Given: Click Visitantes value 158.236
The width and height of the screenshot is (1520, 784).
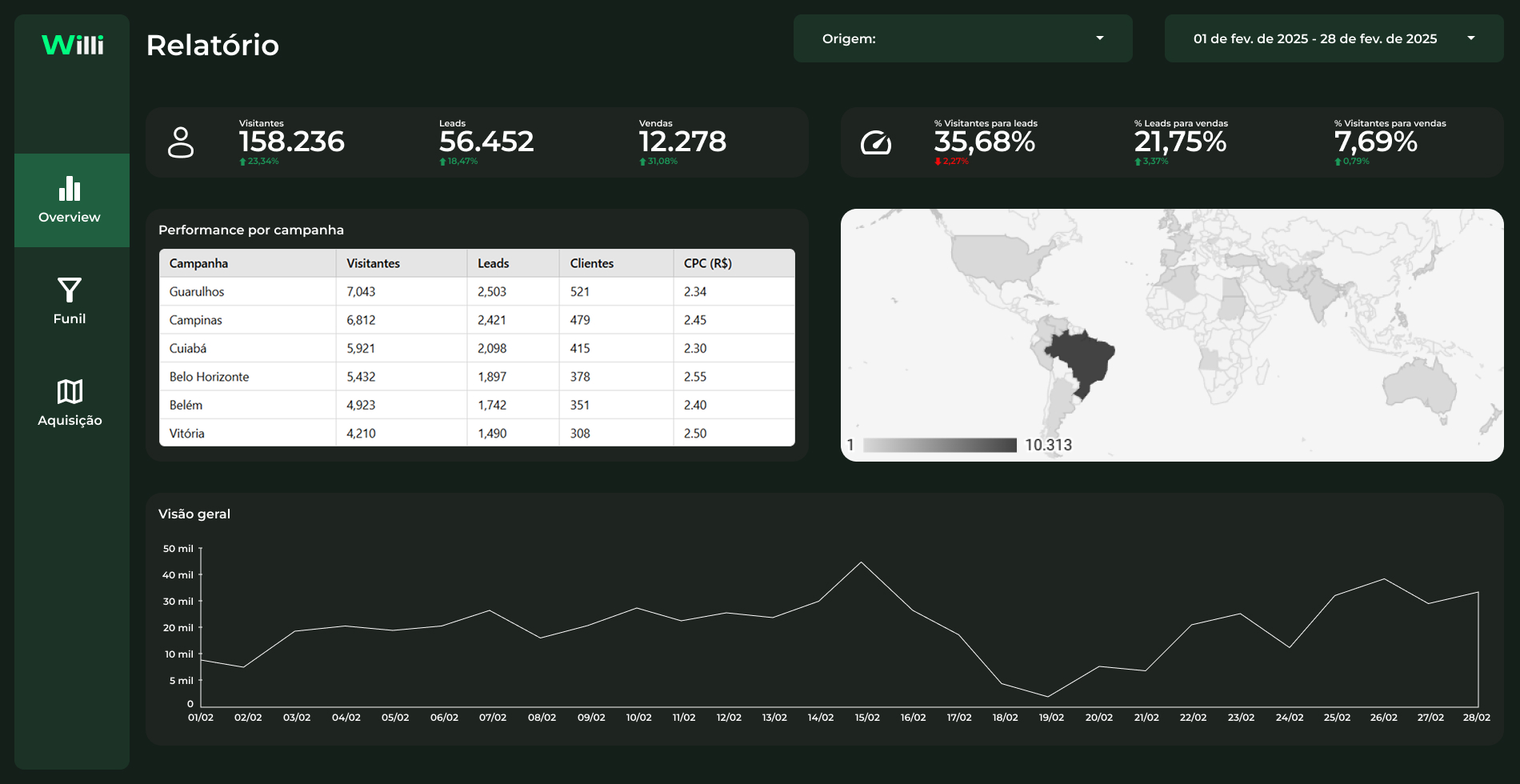Looking at the screenshot, I should click(292, 142).
